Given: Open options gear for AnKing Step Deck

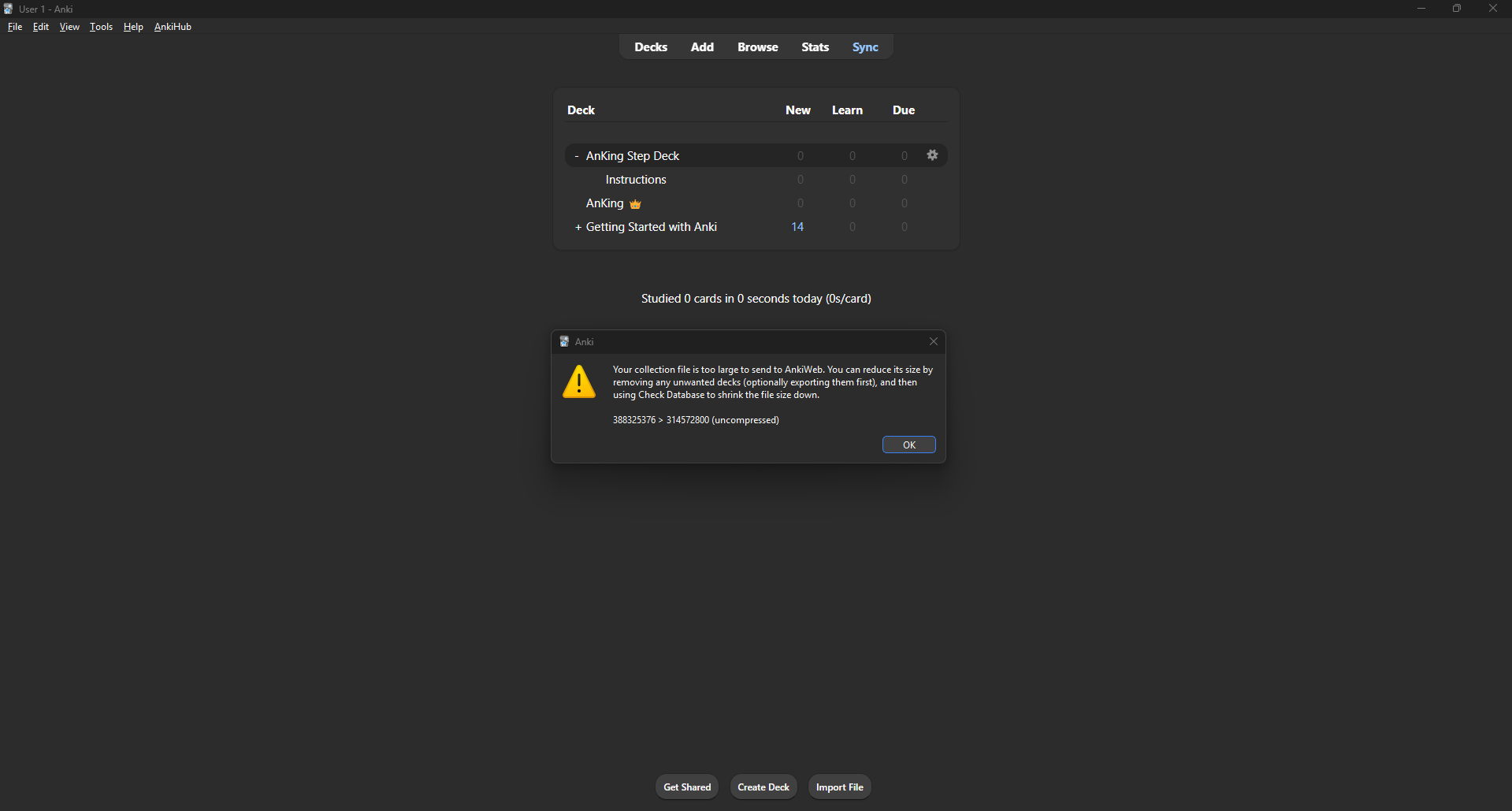Looking at the screenshot, I should click(932, 155).
